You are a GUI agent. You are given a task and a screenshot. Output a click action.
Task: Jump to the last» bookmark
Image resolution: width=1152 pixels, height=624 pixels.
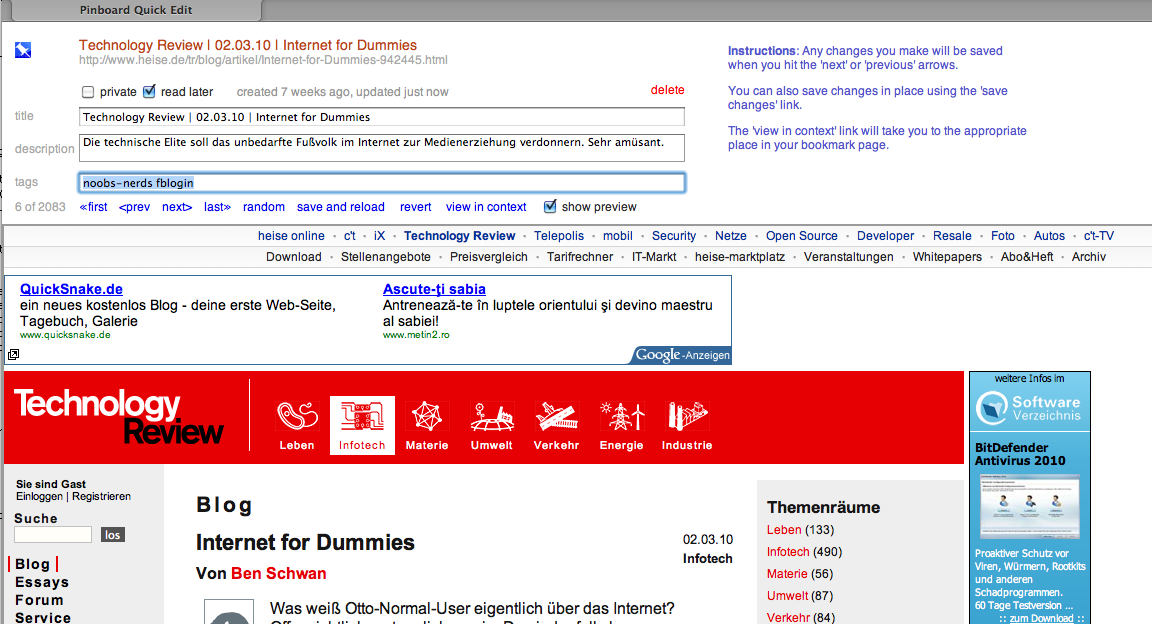click(217, 207)
